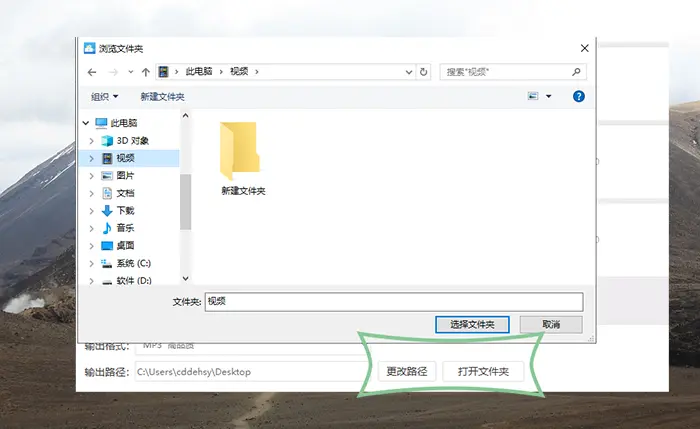The image size is (700, 429).
Task: Change the view mode icon
Action: (x=533, y=96)
